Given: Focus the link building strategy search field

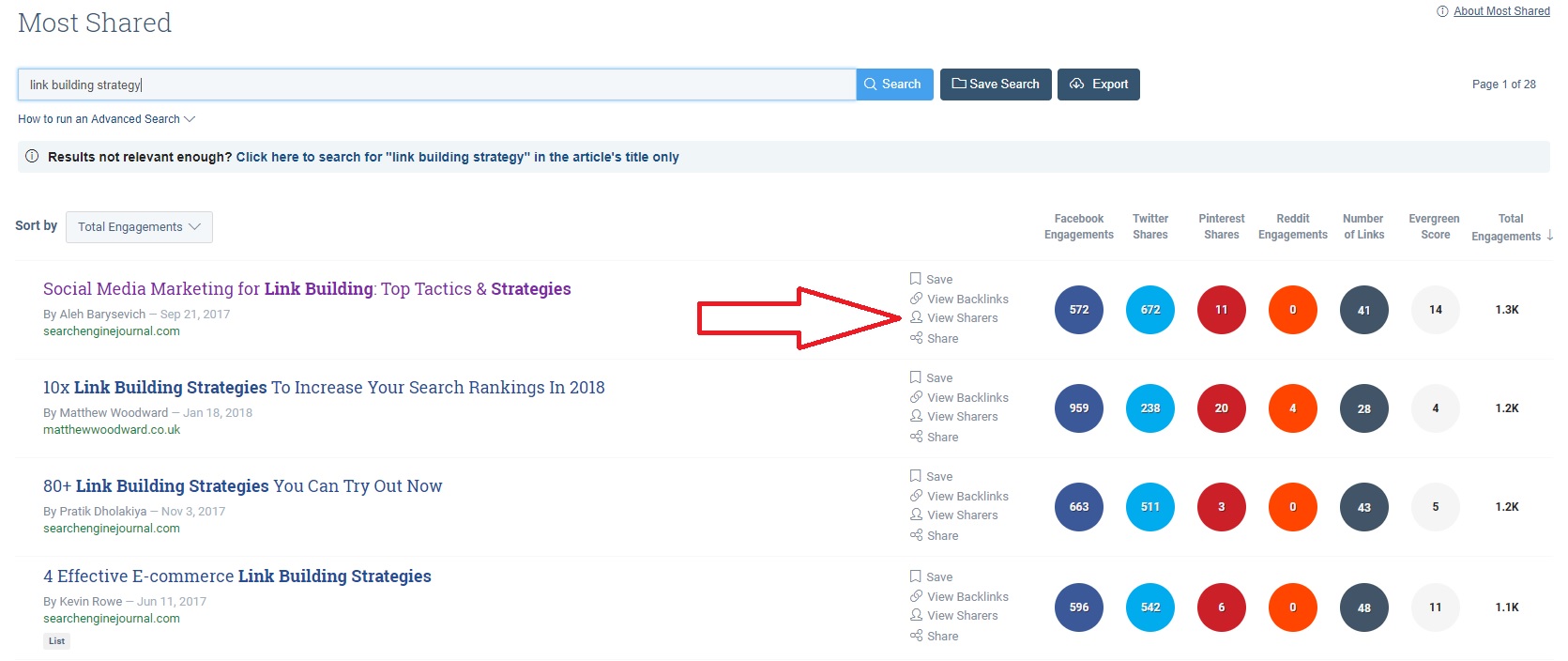Looking at the screenshot, I should point(436,85).
